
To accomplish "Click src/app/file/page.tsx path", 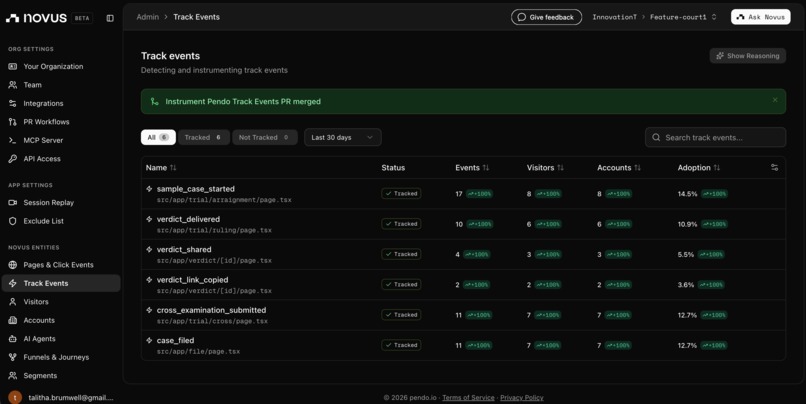I will (198, 352).
